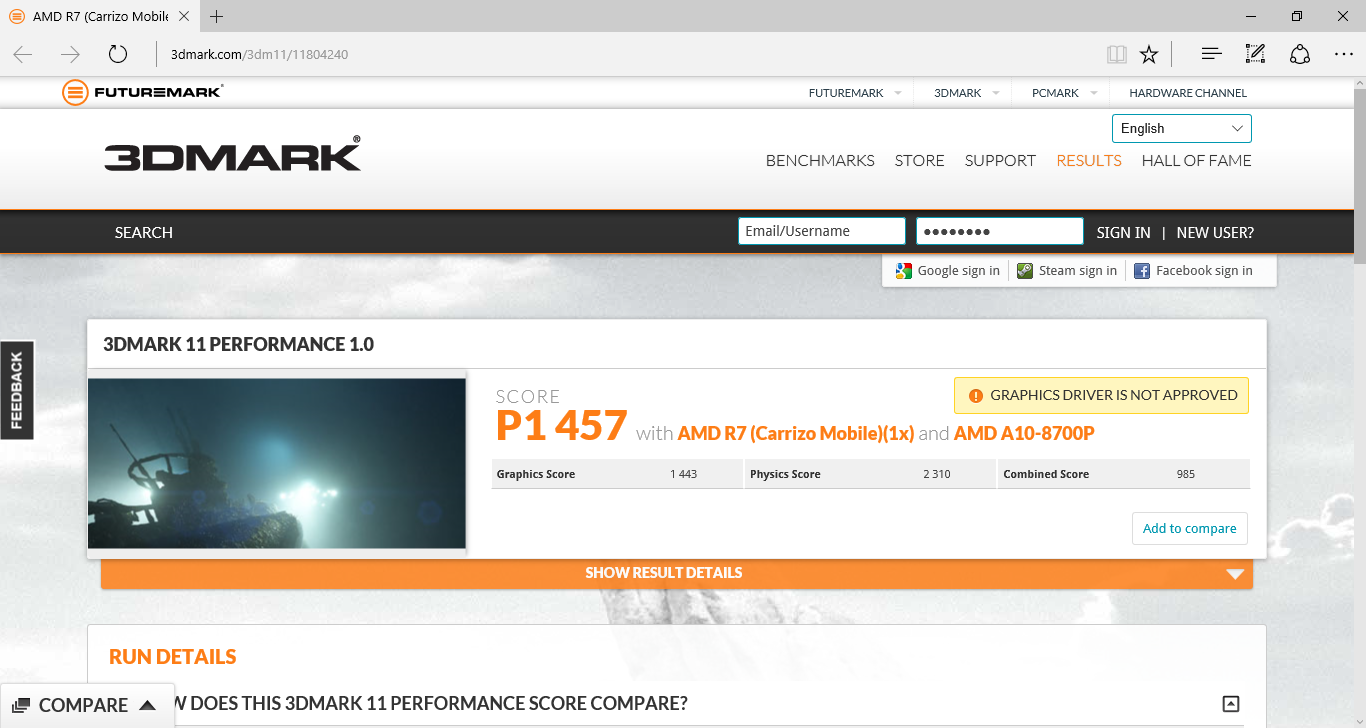Click the Google sign in icon
Screen dimensions: 1366x728
coord(904,270)
